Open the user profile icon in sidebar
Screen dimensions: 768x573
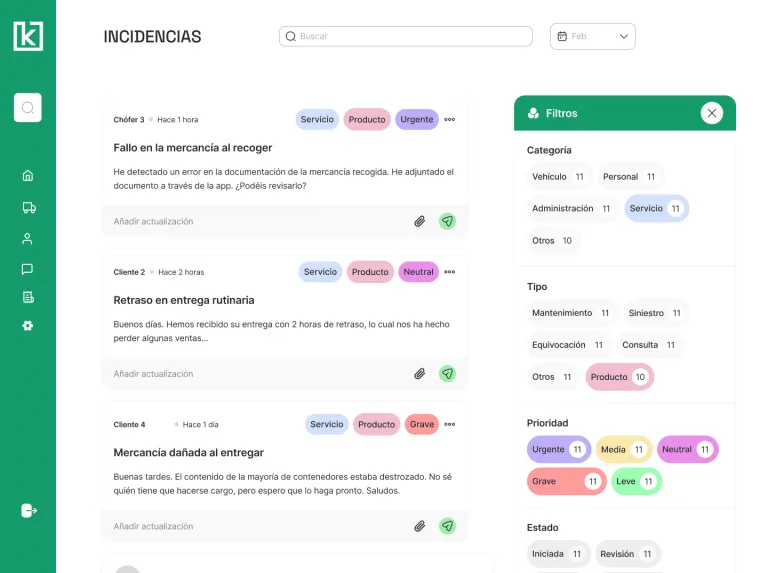click(x=27, y=239)
